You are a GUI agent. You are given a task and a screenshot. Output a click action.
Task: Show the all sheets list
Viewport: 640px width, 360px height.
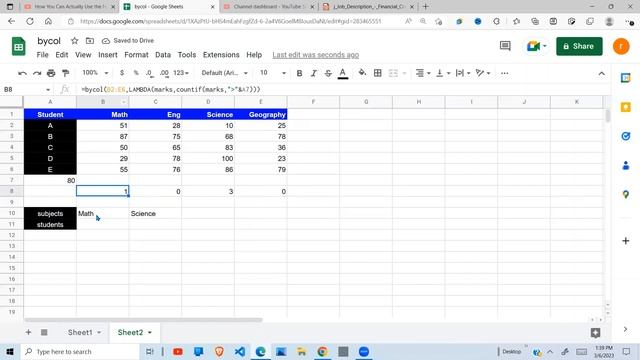click(44, 332)
